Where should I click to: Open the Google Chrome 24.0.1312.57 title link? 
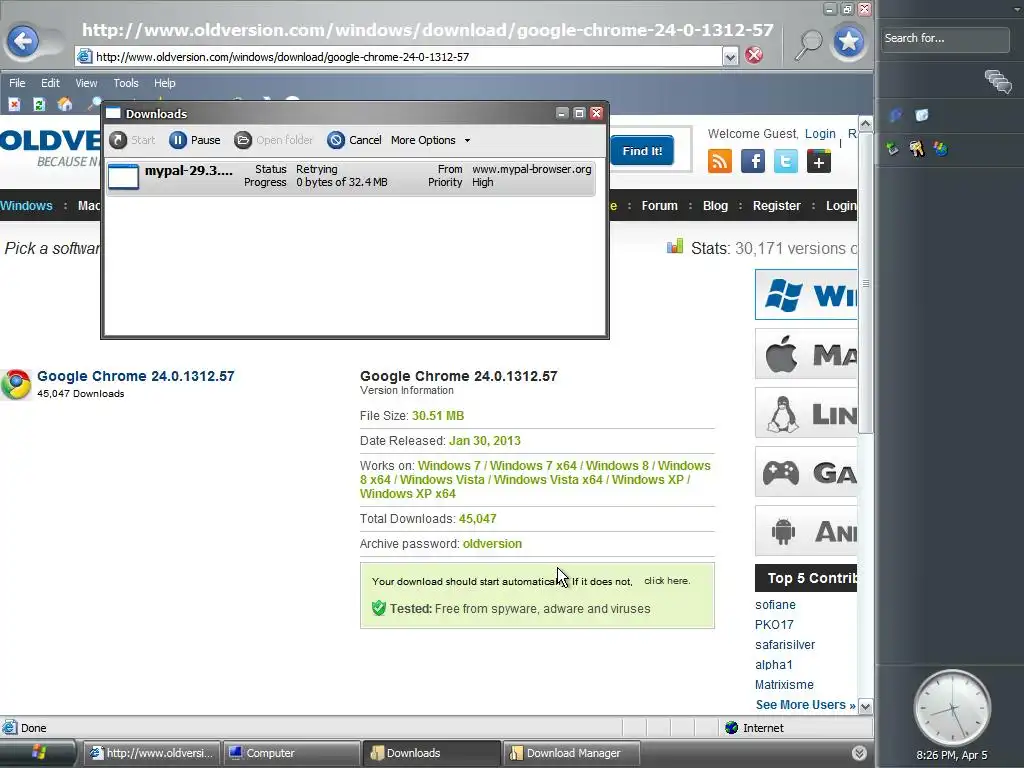135,376
